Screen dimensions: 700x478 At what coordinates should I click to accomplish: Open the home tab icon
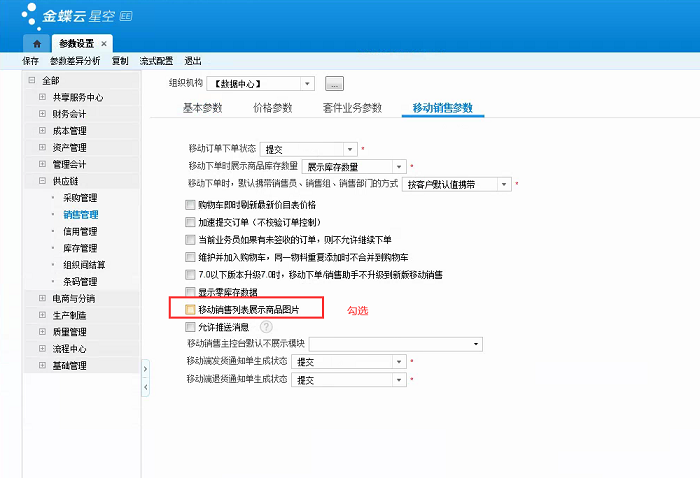tap(37, 44)
